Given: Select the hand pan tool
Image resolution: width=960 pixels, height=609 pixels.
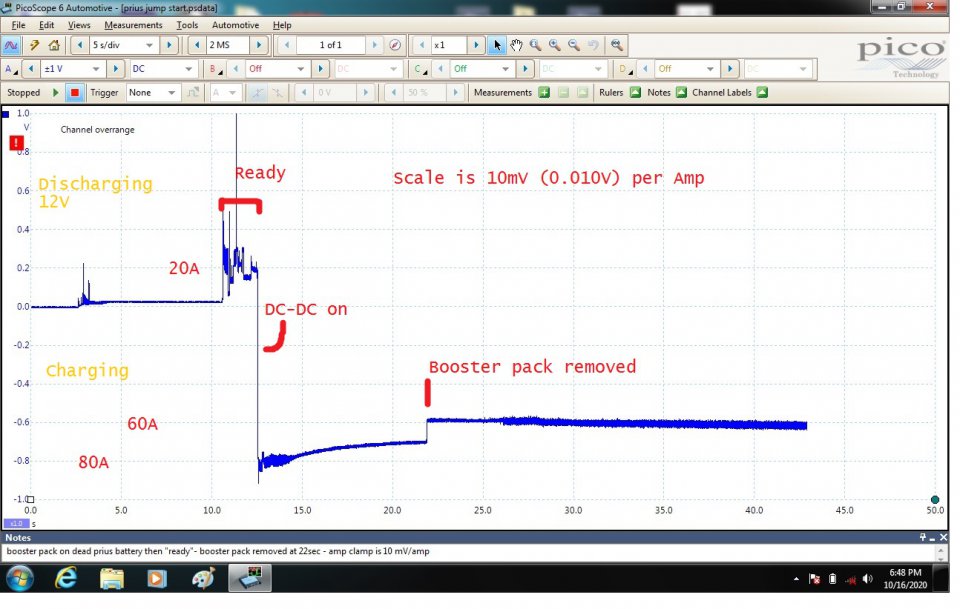Looking at the screenshot, I should (516, 45).
